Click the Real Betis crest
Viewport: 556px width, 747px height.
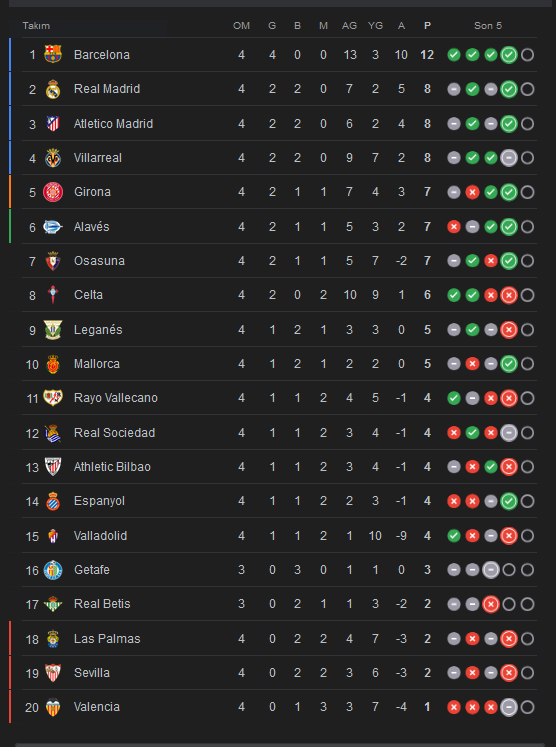[53, 604]
